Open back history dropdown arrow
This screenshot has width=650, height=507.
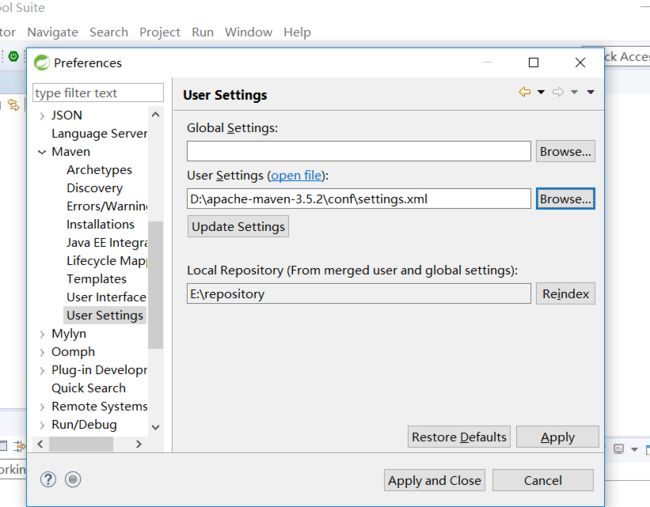(541, 92)
